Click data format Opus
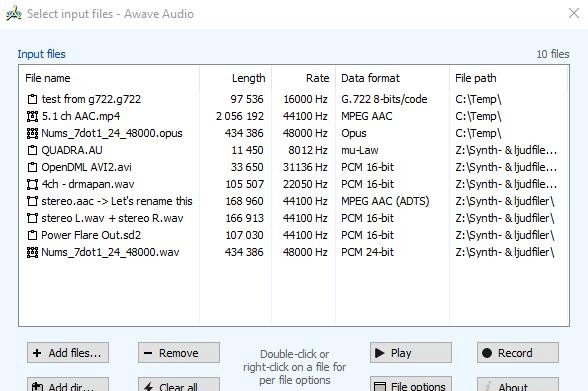 click(x=354, y=133)
